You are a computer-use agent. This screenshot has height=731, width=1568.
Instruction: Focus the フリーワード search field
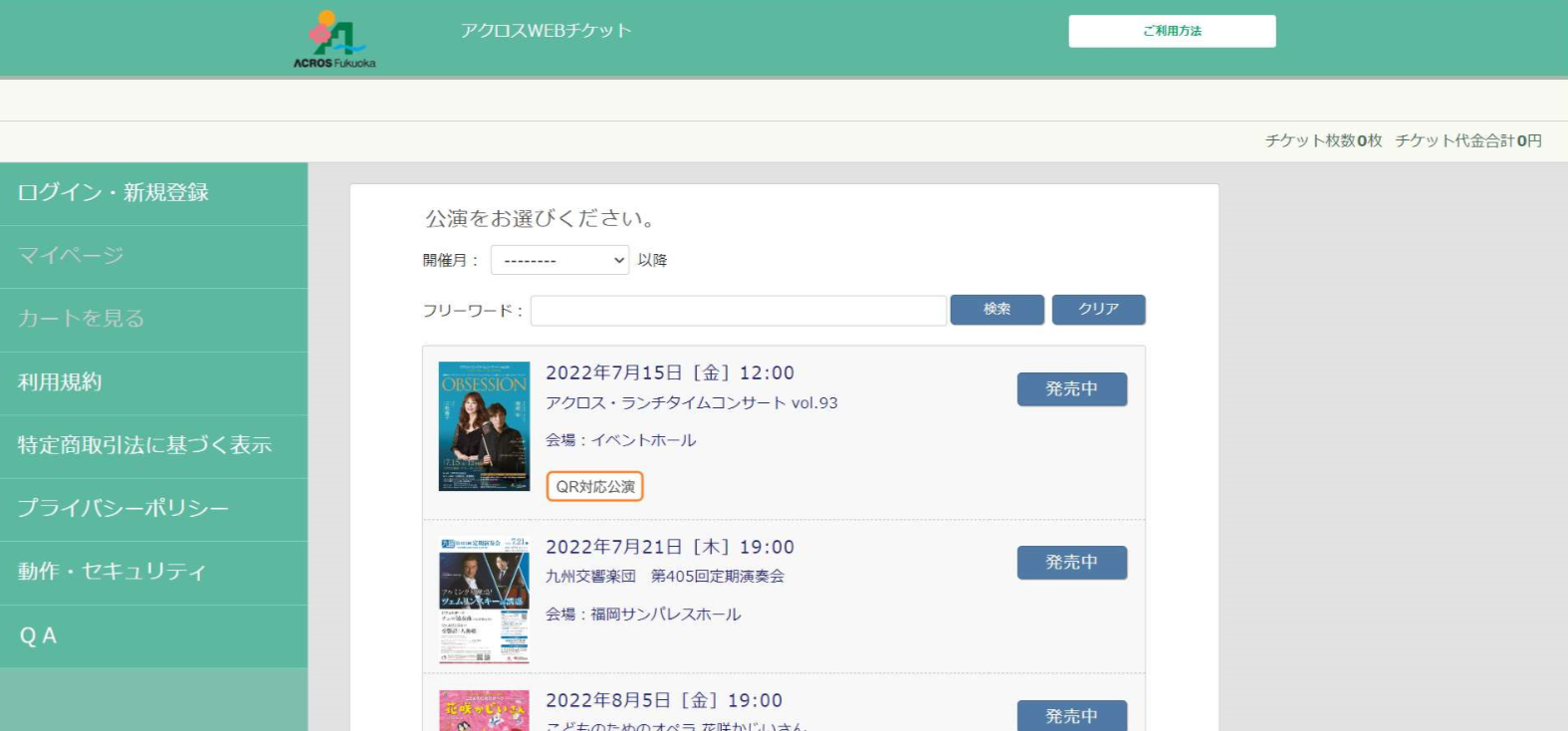pos(738,311)
